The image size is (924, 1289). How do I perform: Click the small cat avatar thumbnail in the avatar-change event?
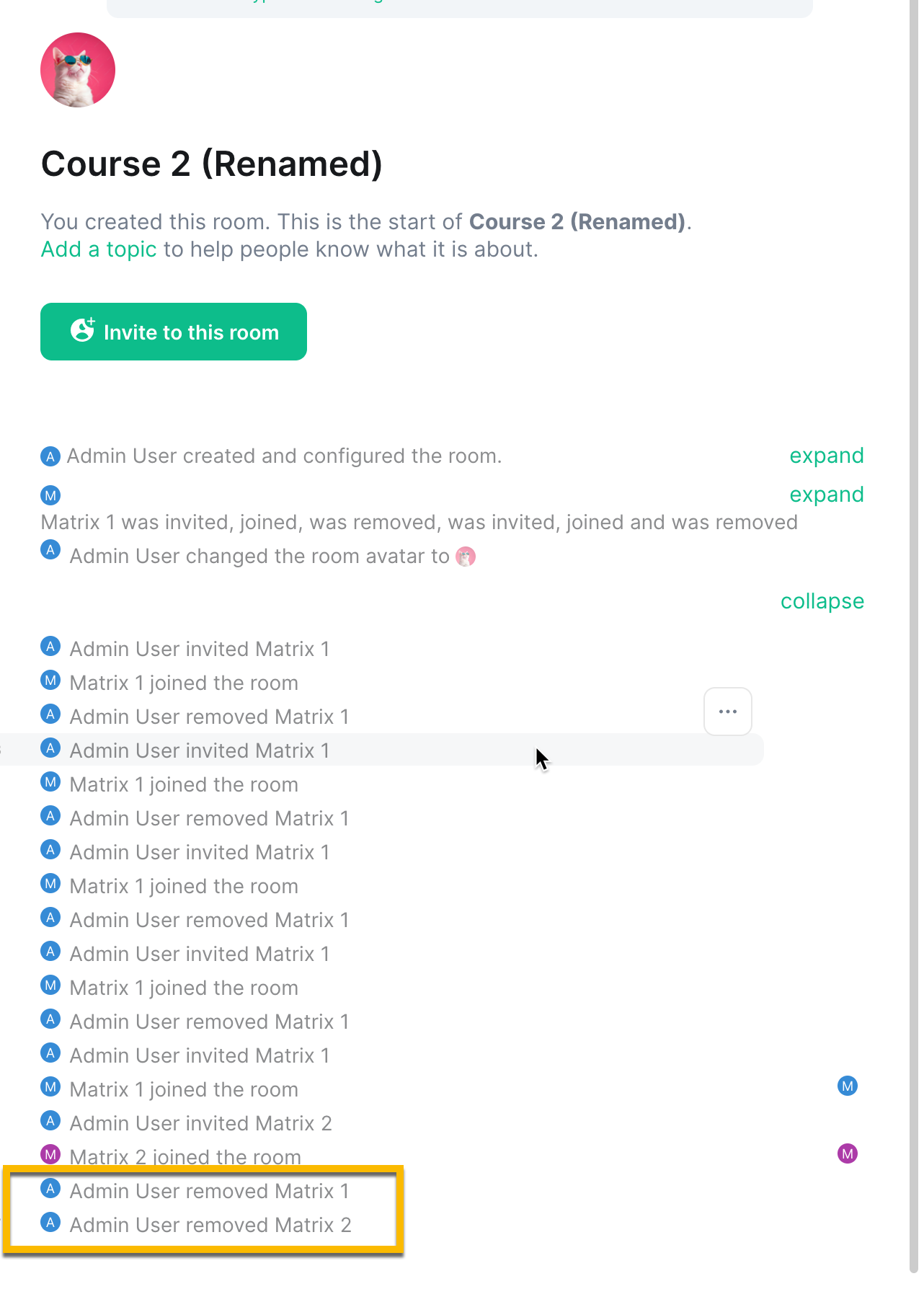click(x=466, y=557)
